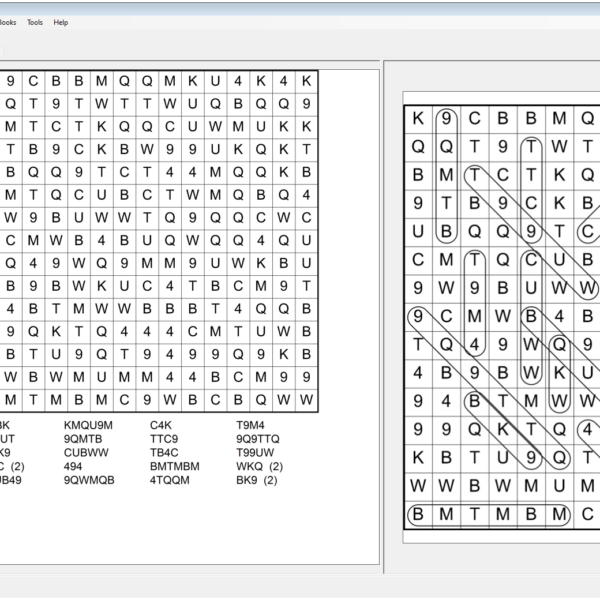The image size is (600, 600).
Task: Select 9Q9TTQ in the word list
Action: click(258, 439)
